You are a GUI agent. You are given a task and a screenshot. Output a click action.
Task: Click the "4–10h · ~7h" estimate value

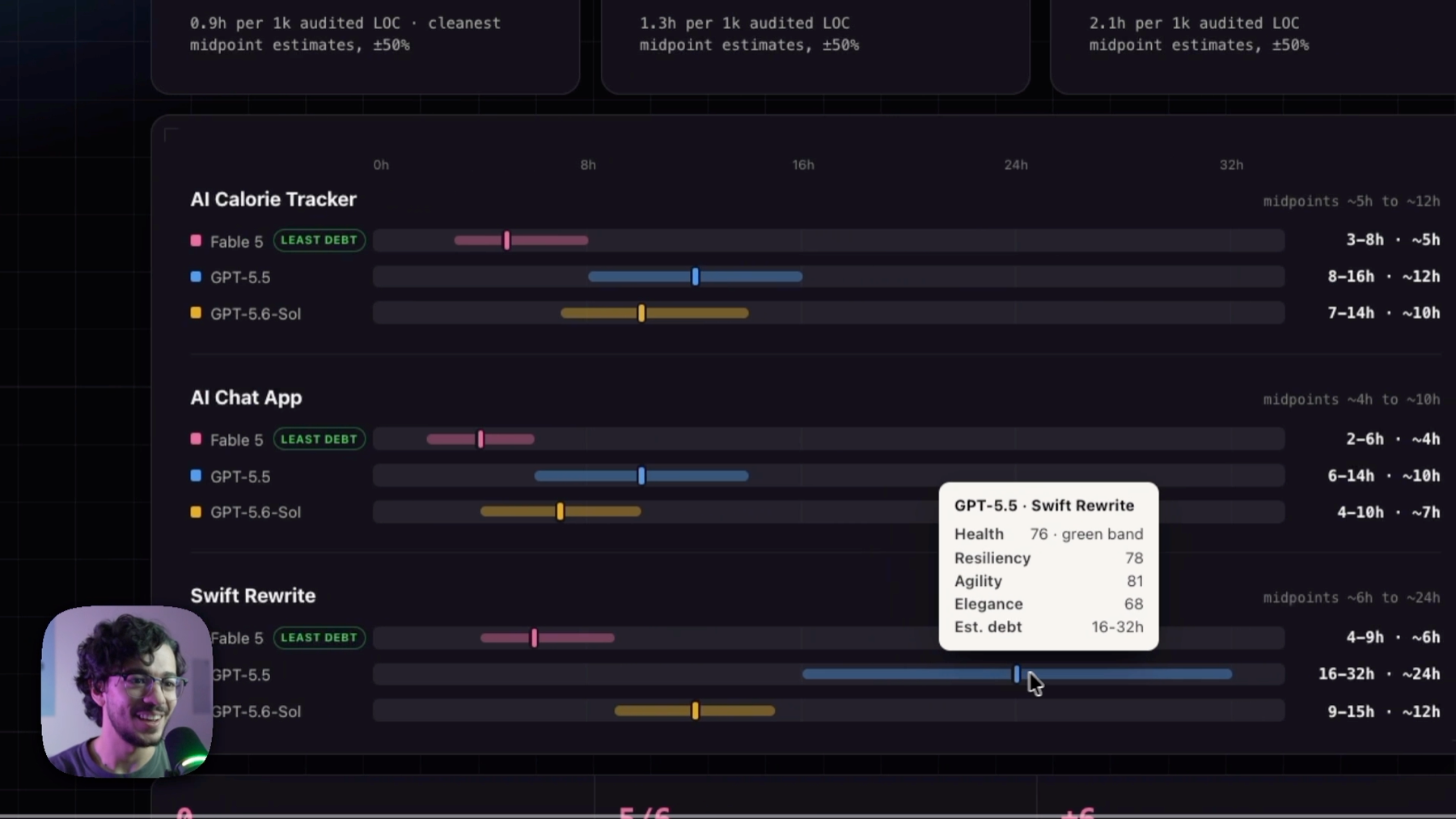pyautogui.click(x=1389, y=512)
